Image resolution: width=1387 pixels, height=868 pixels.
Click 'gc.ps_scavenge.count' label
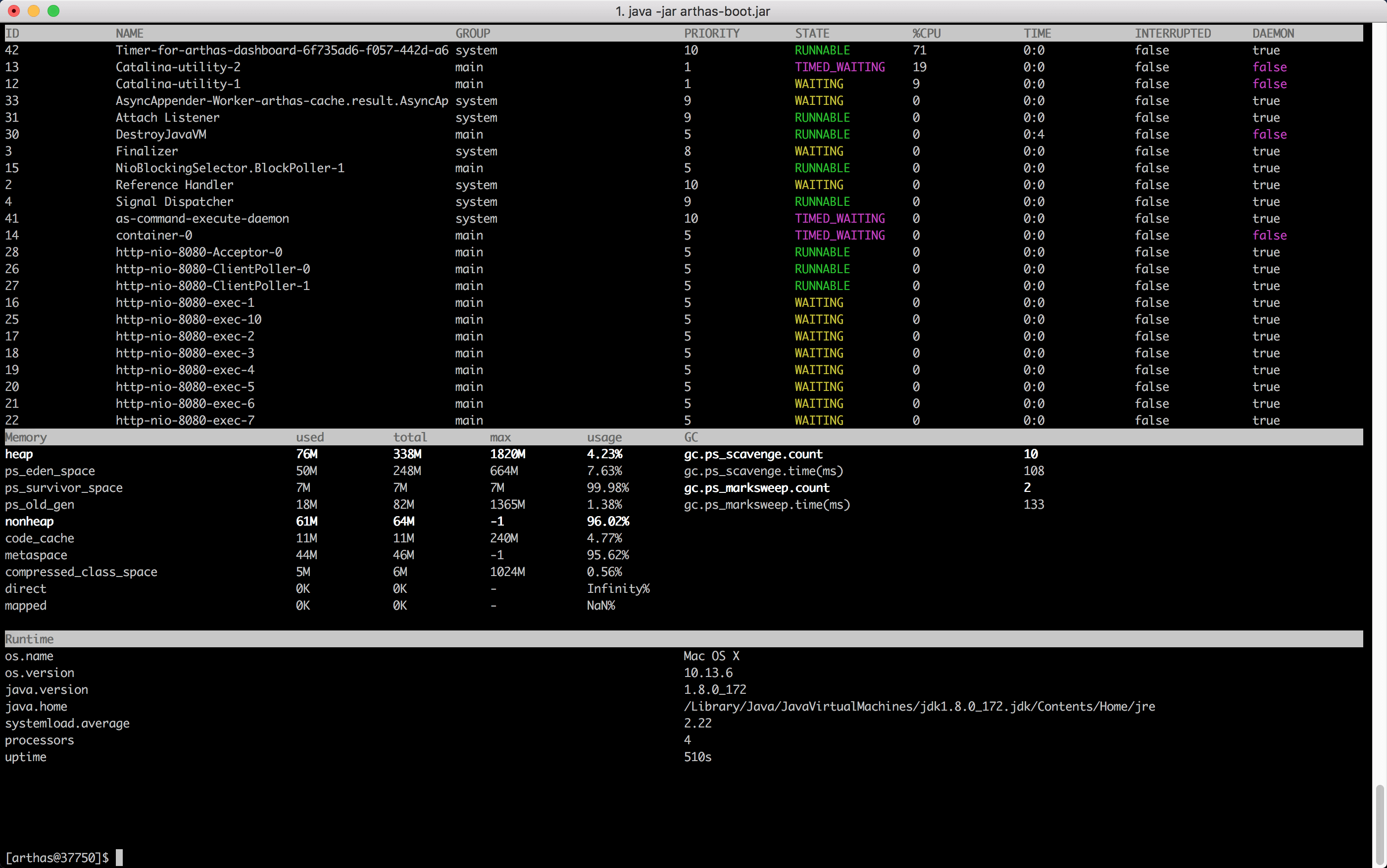pyautogui.click(x=753, y=454)
